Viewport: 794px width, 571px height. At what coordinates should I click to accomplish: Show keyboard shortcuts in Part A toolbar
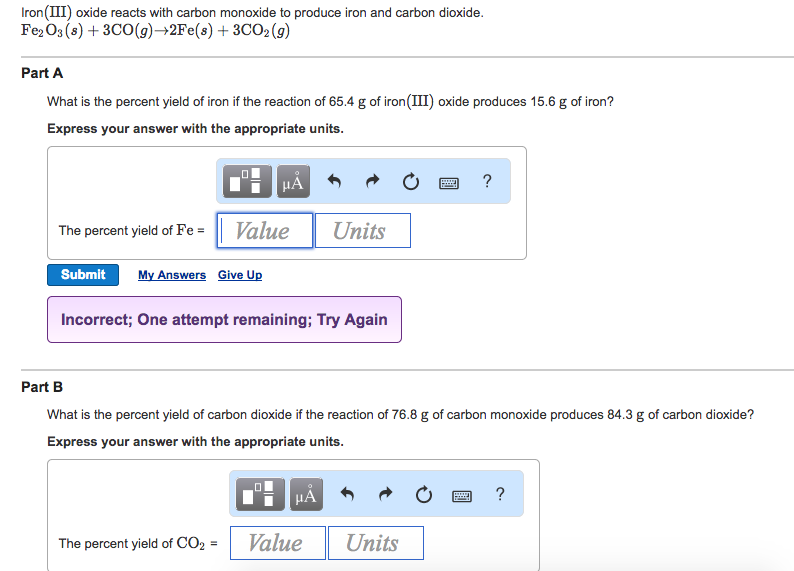coord(447,182)
